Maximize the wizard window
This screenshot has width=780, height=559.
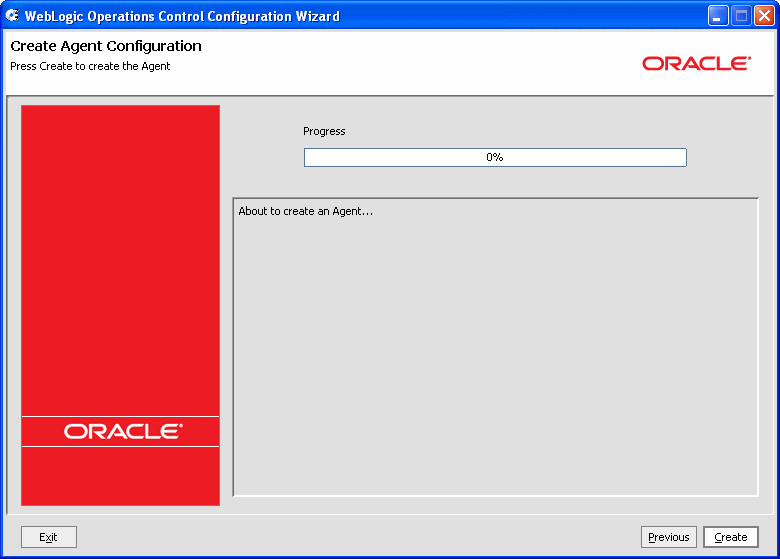[x=741, y=16]
